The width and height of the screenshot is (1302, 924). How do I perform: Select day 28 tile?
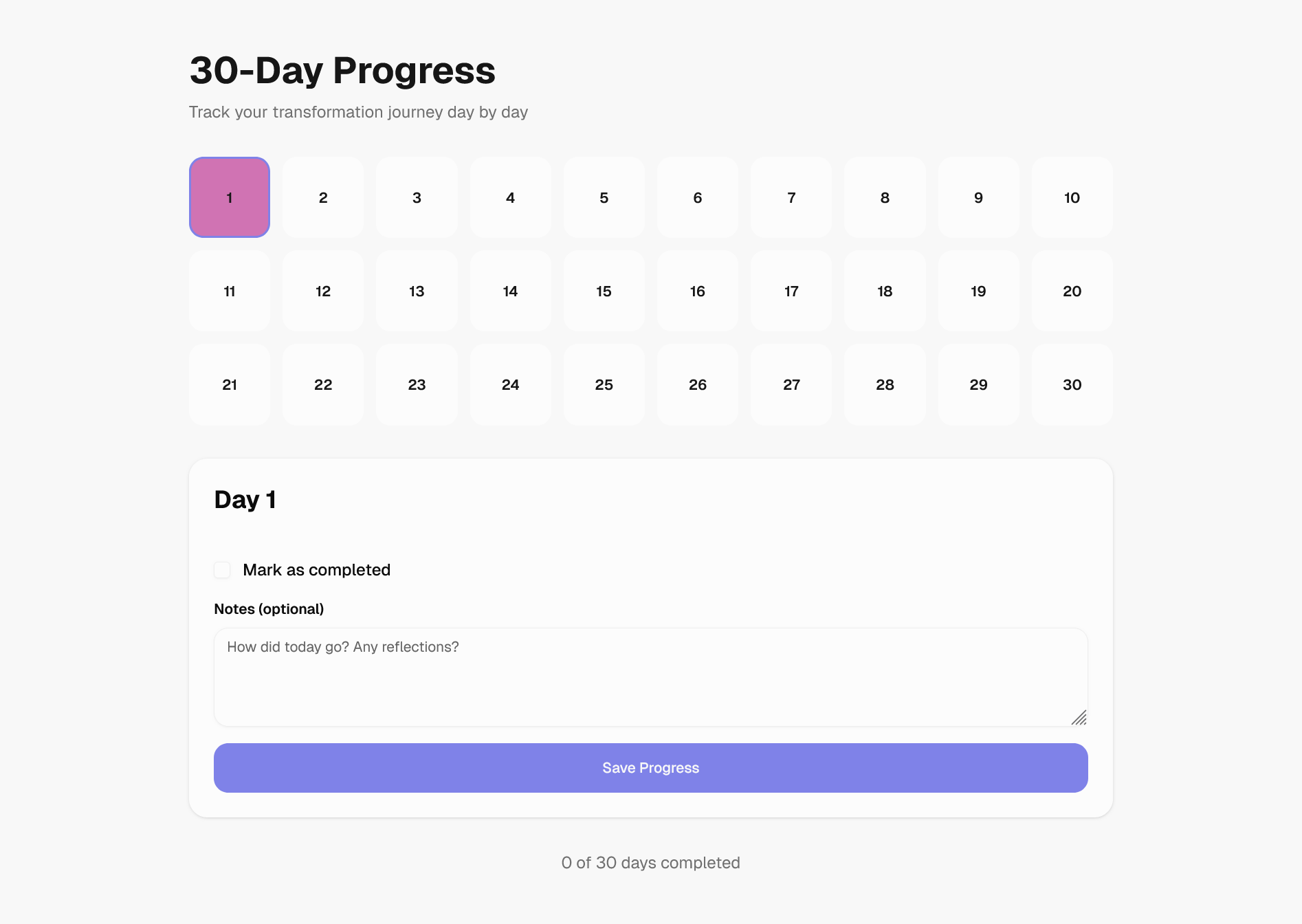(885, 384)
